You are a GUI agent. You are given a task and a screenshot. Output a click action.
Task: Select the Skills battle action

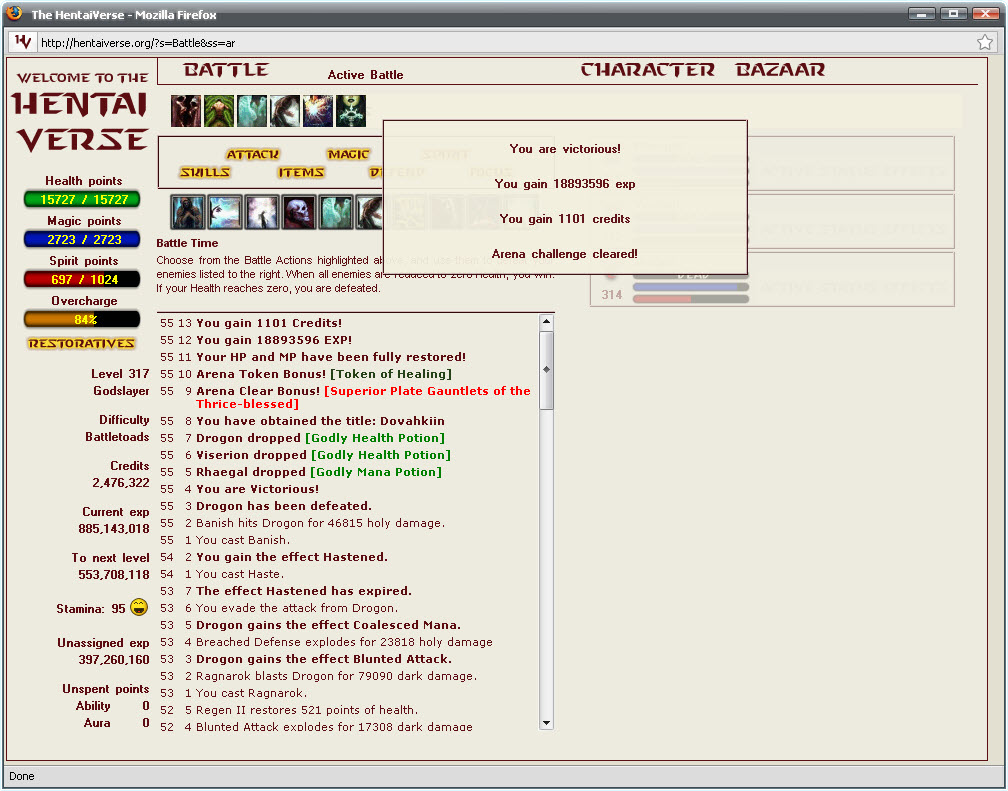pyautogui.click(x=205, y=172)
